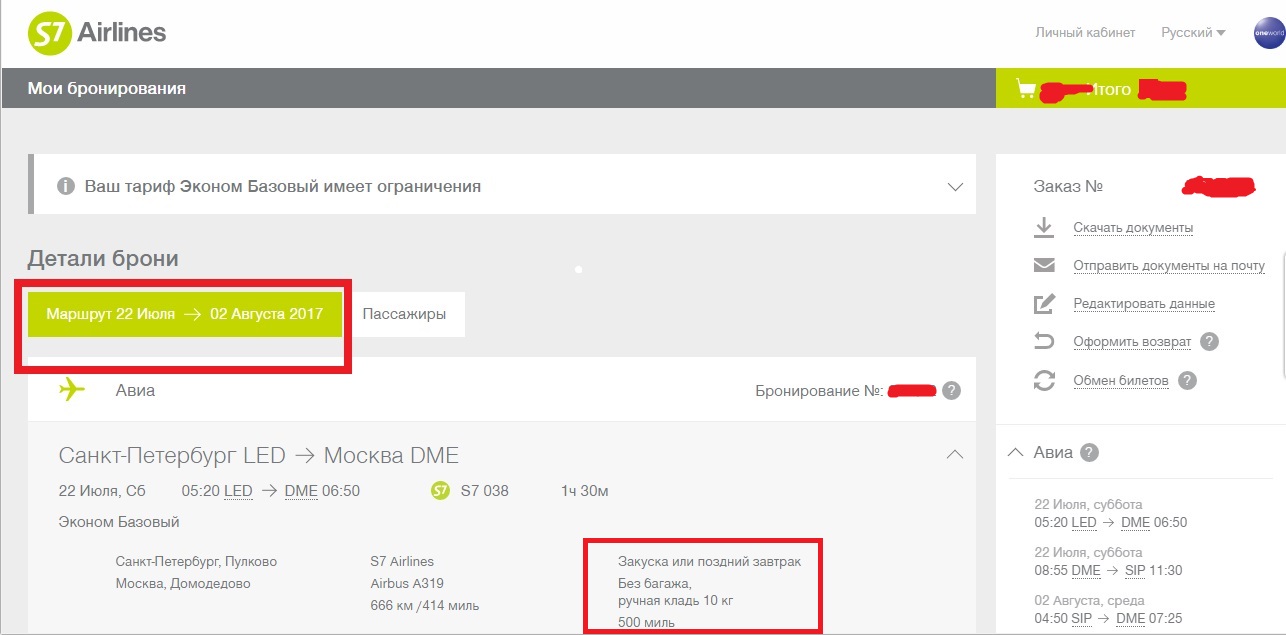Viewport: 1286px width, 635px height.
Task: Click the S7 Airlines logo
Action: click(97, 34)
